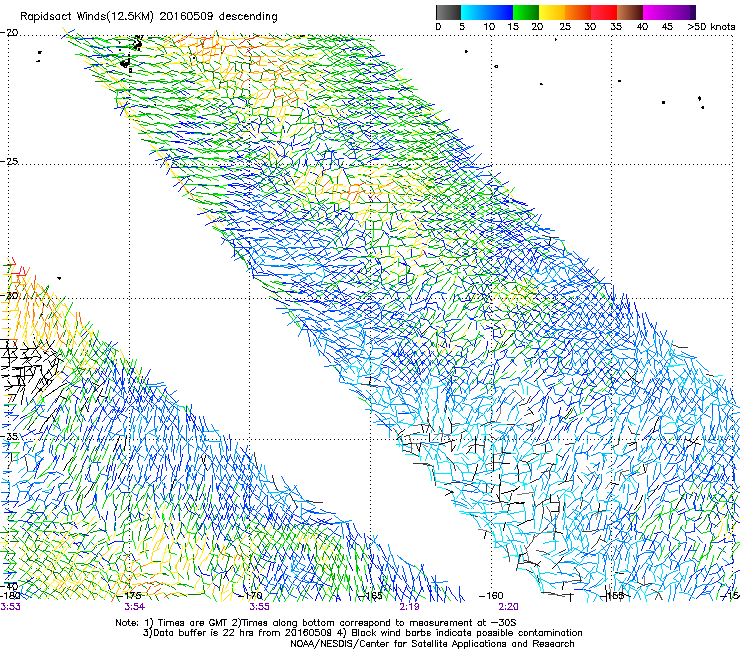Click the gray segment of the wind speed legend
Viewport: 740px width, 650px height.
[448, 12]
